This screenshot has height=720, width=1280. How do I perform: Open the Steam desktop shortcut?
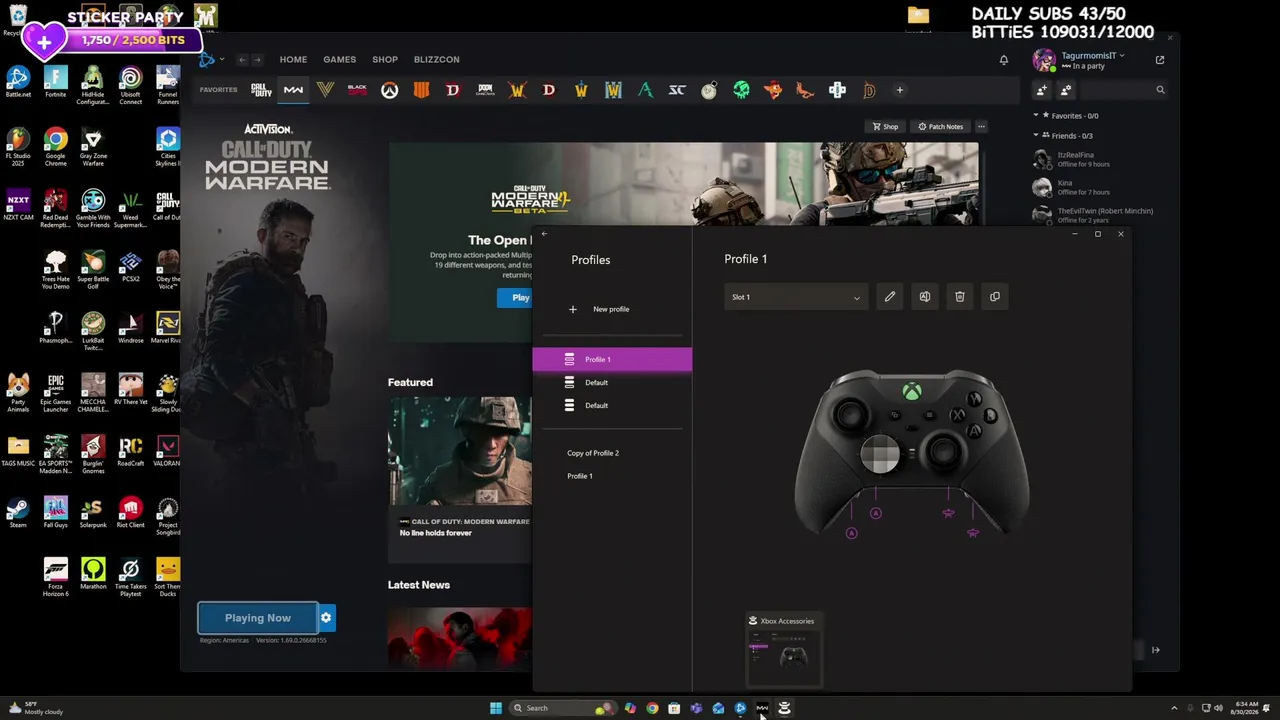(18, 512)
